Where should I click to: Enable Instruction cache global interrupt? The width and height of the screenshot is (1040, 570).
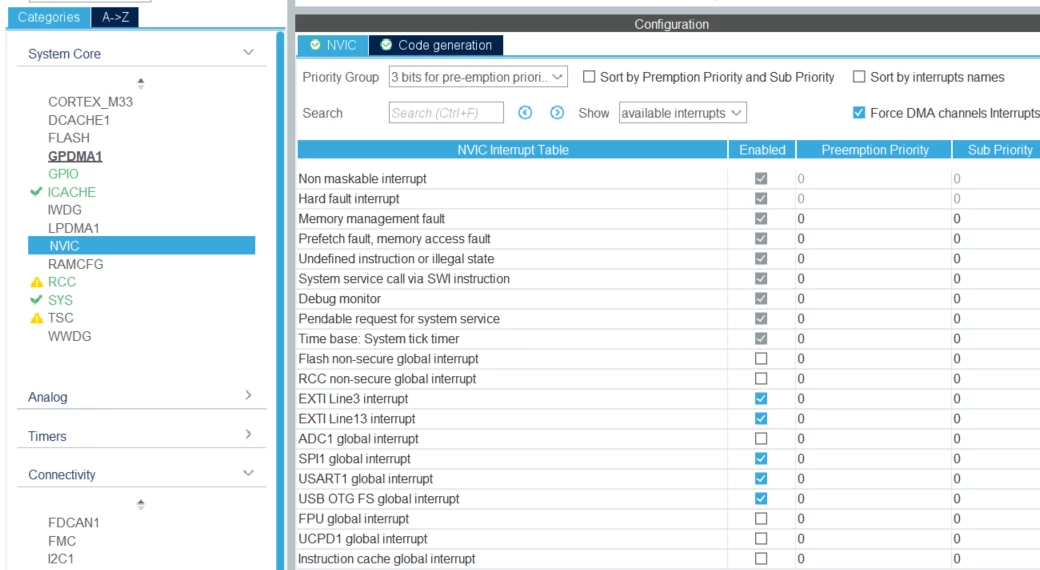tap(761, 559)
